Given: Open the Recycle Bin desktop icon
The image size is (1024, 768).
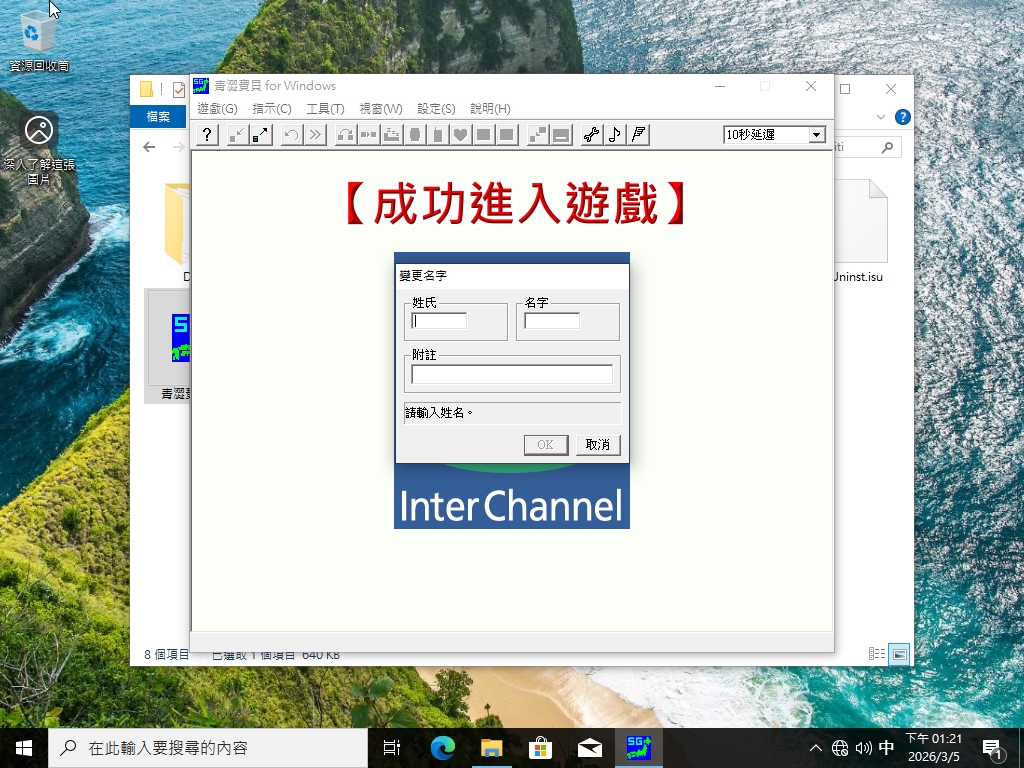Looking at the screenshot, I should [x=39, y=40].
